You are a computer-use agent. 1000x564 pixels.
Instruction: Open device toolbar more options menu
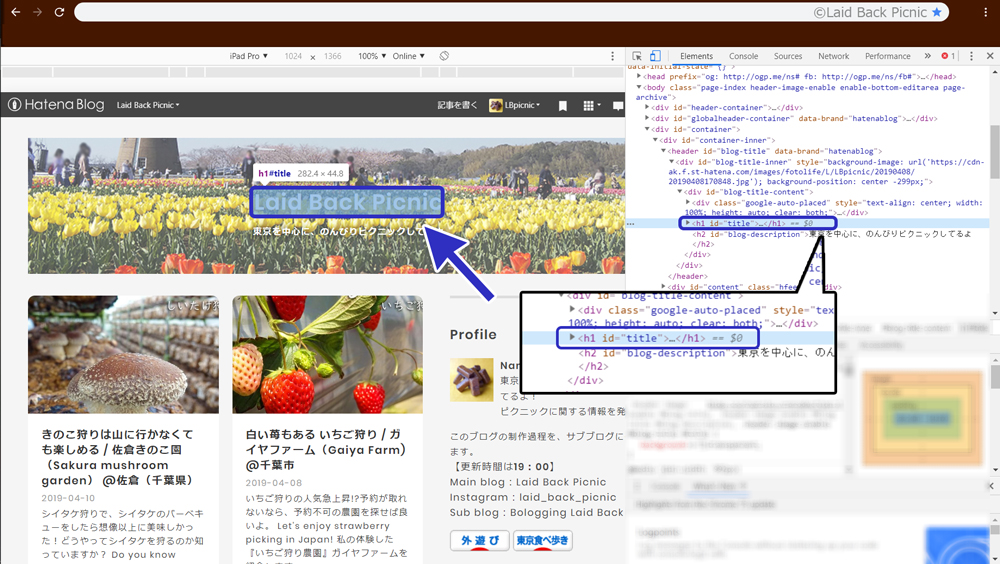612,56
